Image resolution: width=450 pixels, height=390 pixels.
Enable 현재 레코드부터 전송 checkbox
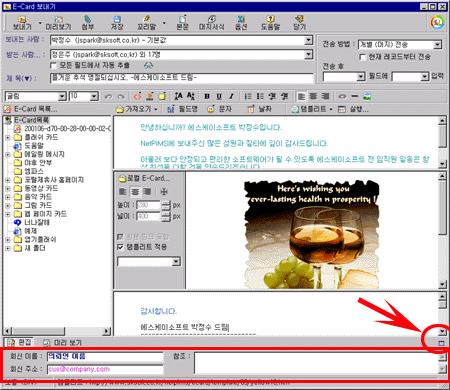362,57
